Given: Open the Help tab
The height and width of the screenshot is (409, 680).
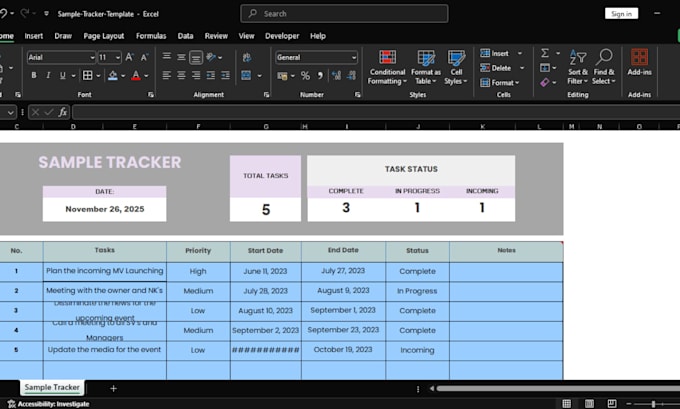Looking at the screenshot, I should pyautogui.click(x=317, y=36).
